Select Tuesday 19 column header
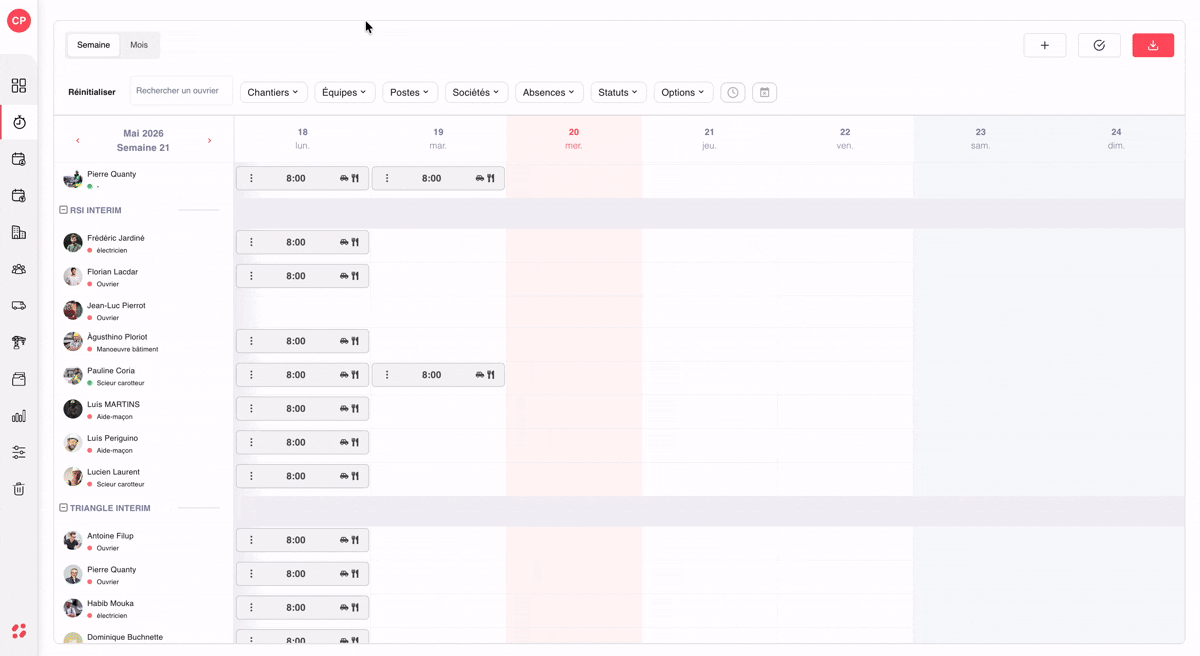Screen dimensions: 1200x656 [x=438, y=139]
